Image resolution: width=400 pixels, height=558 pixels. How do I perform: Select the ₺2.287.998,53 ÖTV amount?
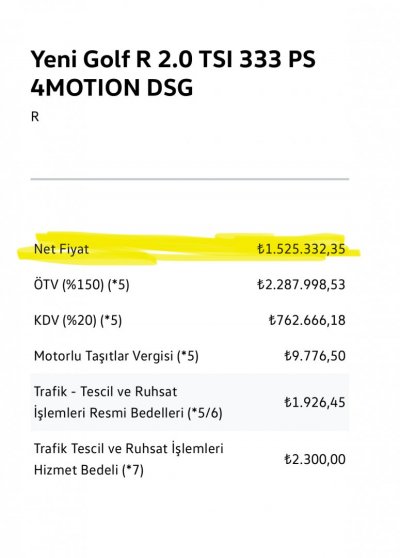pyautogui.click(x=301, y=285)
